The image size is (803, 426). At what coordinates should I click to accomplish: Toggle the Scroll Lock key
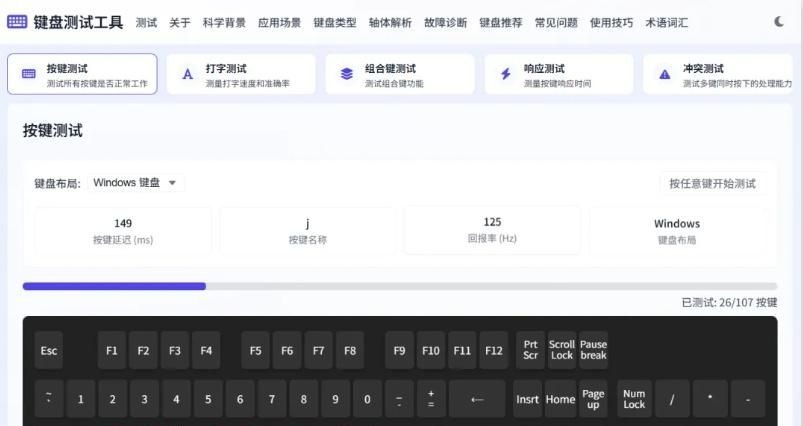coord(562,350)
